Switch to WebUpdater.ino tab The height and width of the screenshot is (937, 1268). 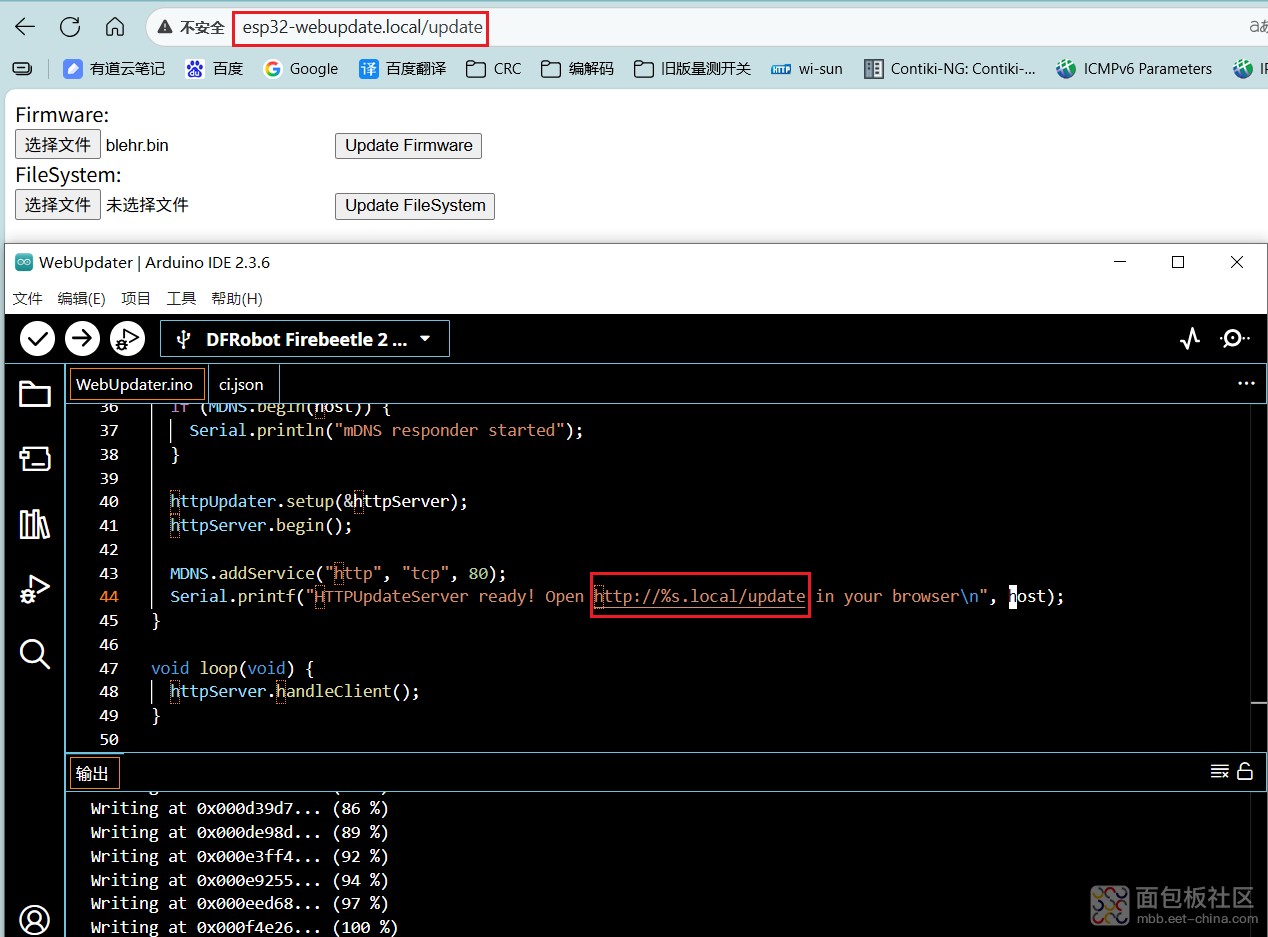click(x=135, y=384)
